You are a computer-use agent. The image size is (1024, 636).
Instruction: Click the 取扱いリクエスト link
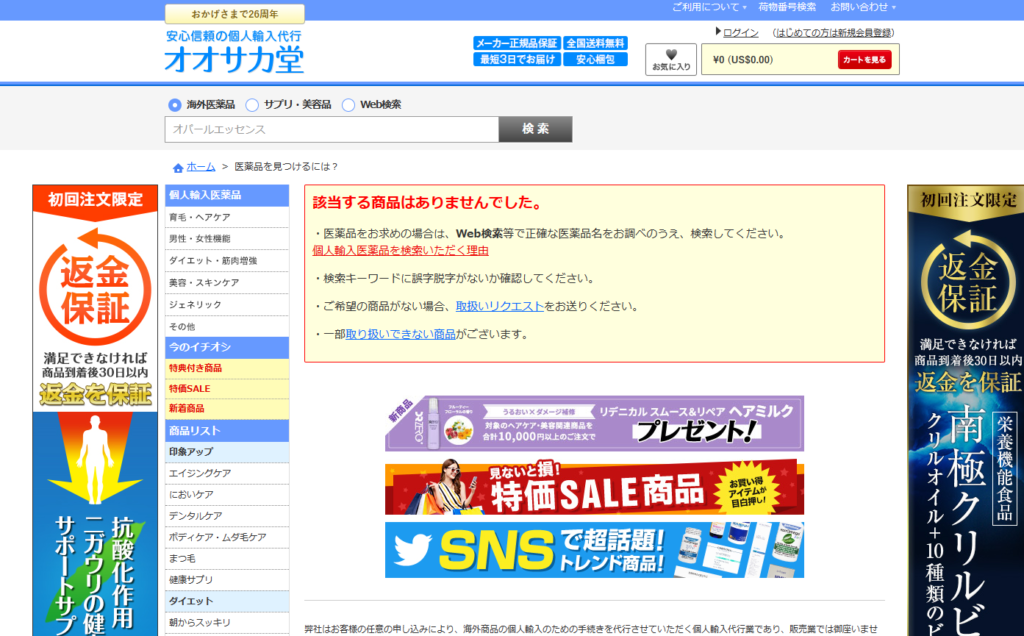(x=499, y=306)
